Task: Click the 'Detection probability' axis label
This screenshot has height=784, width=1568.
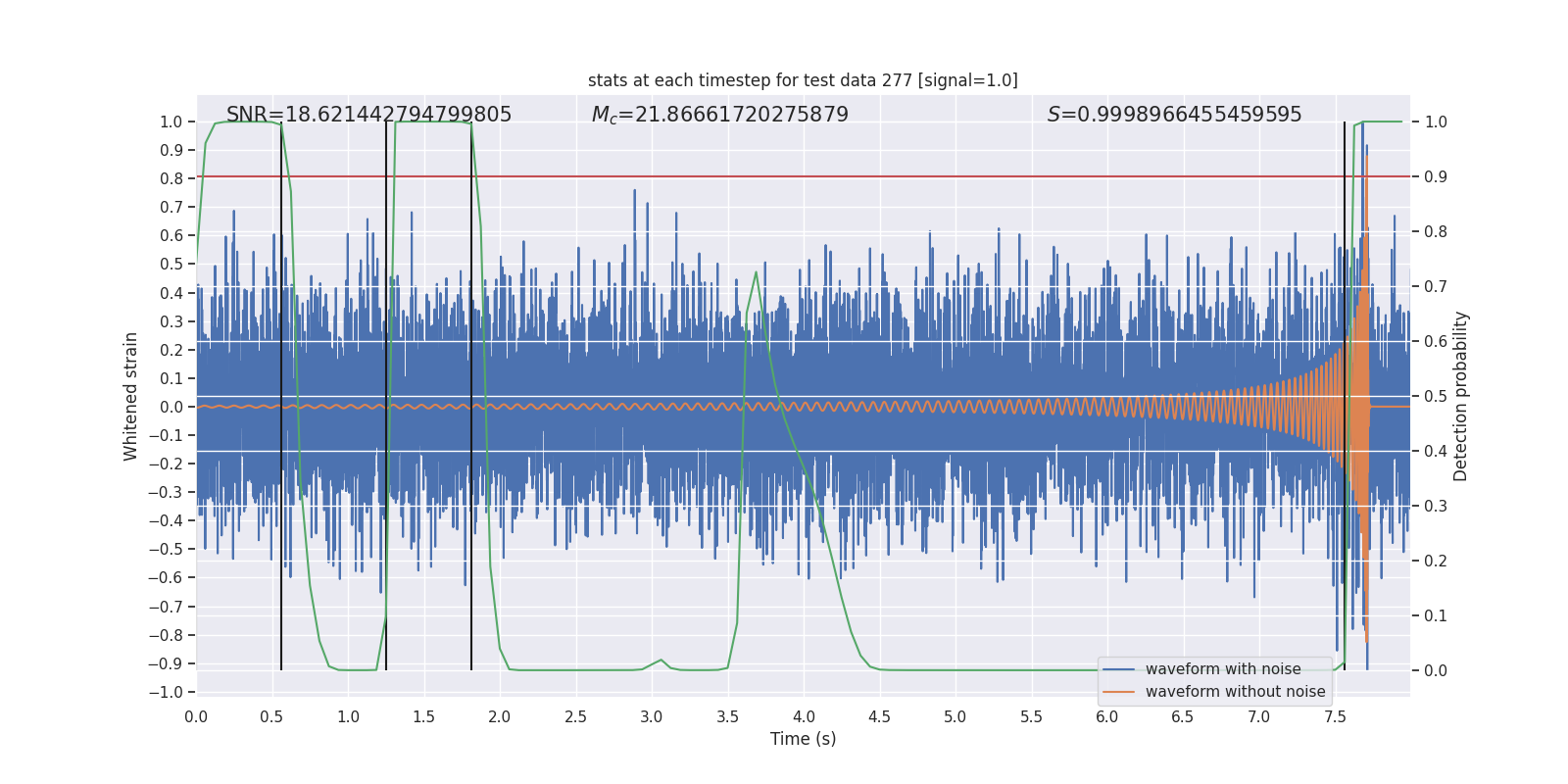Action: 1461,396
